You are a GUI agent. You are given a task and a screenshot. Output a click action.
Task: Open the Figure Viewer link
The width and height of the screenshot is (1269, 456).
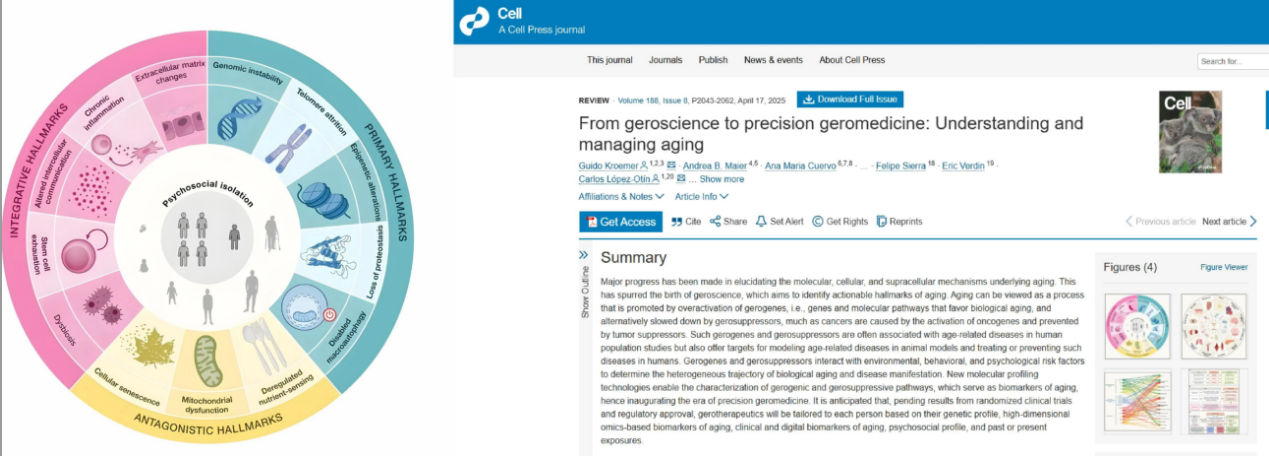1224,268
